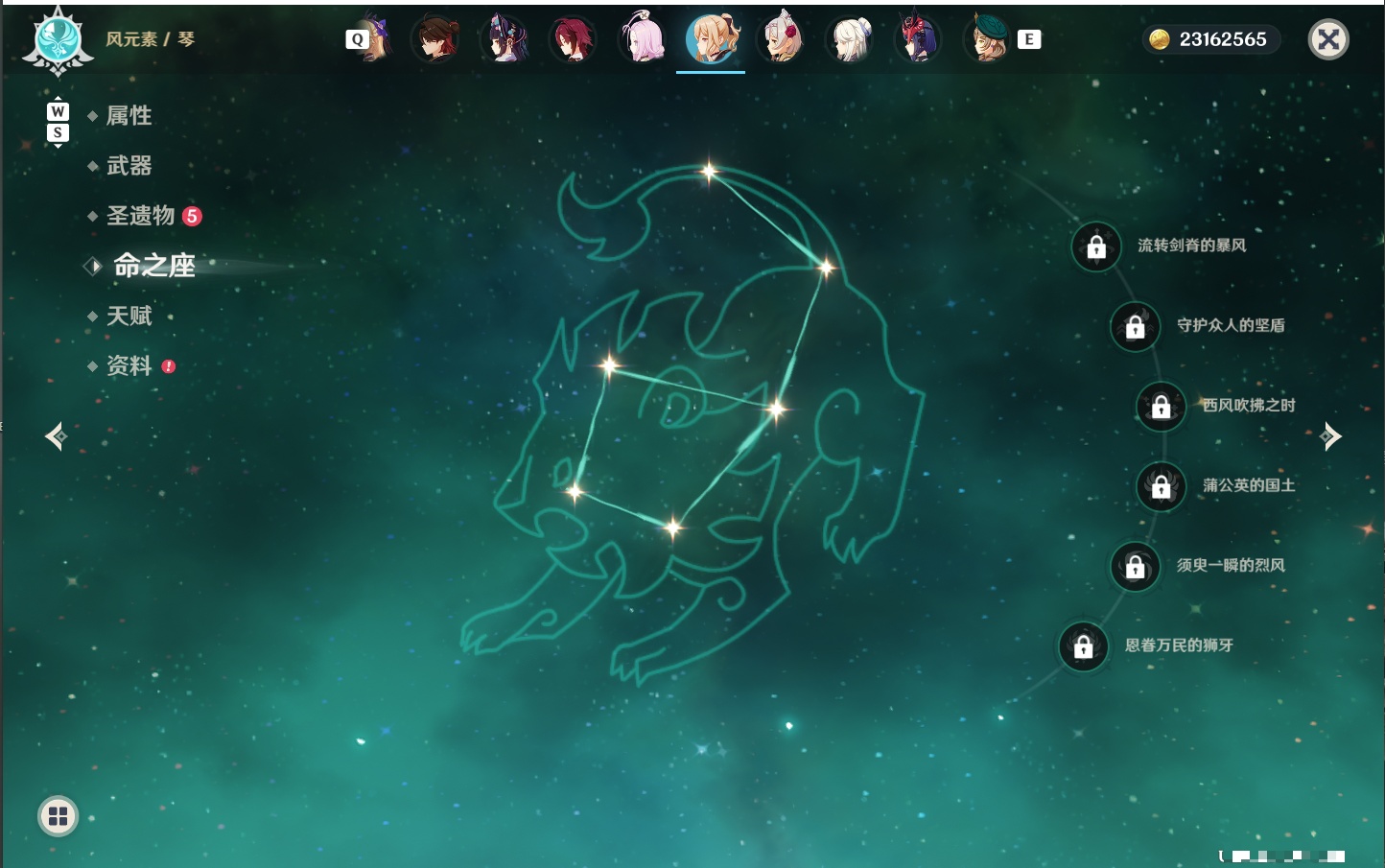1385x868 pixels.
Task: Open the 圣遗物 artifacts tab
Action: click(x=140, y=216)
